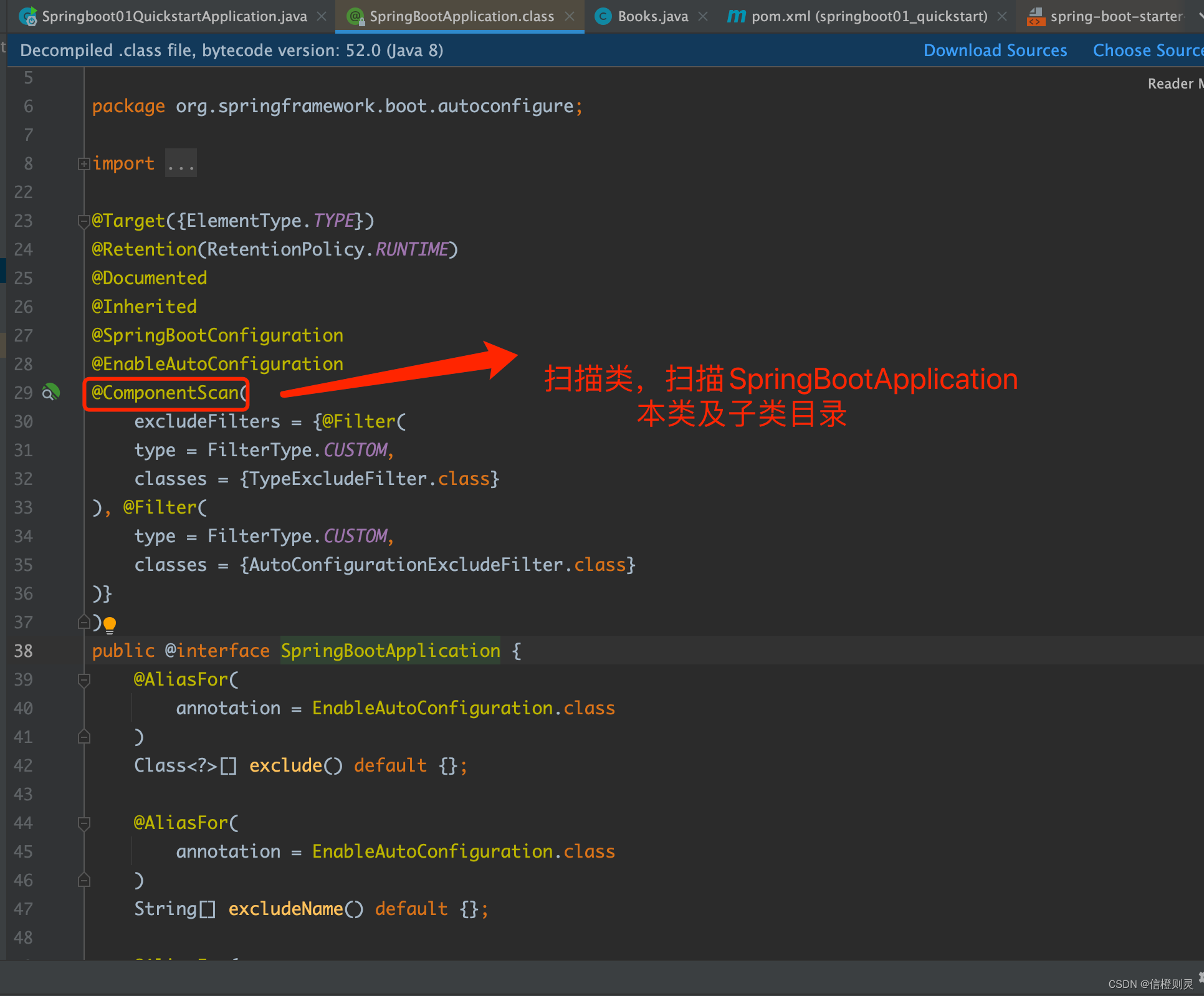Toggle Reader Mode label
Screen dimensions: 1204x996
[1175, 84]
